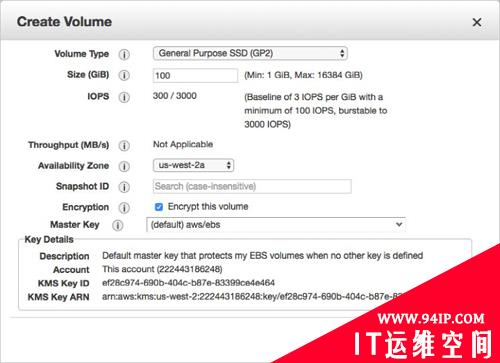
Task: Click the Size (GiB) input field
Action: pos(195,76)
